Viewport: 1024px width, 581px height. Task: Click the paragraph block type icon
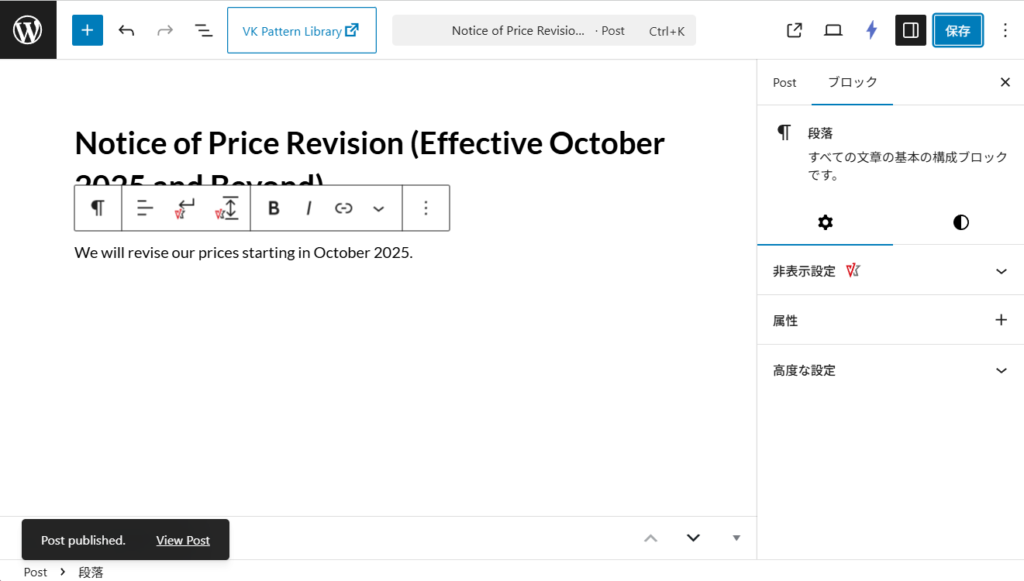(x=98, y=208)
